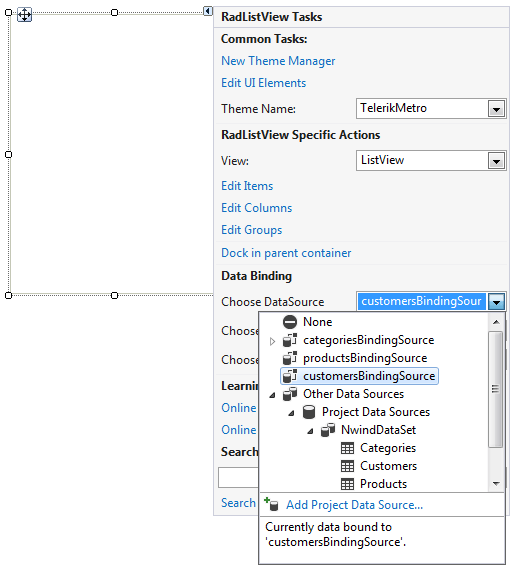Click the Edit Columns link
The height and width of the screenshot is (568, 531).
point(256,208)
